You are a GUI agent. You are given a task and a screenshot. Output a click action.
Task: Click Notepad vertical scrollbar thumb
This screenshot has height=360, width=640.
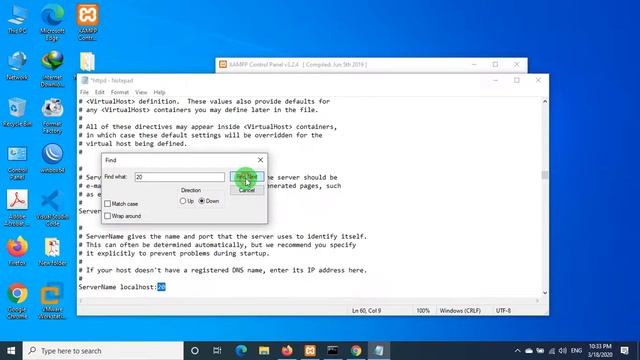pos(544,175)
